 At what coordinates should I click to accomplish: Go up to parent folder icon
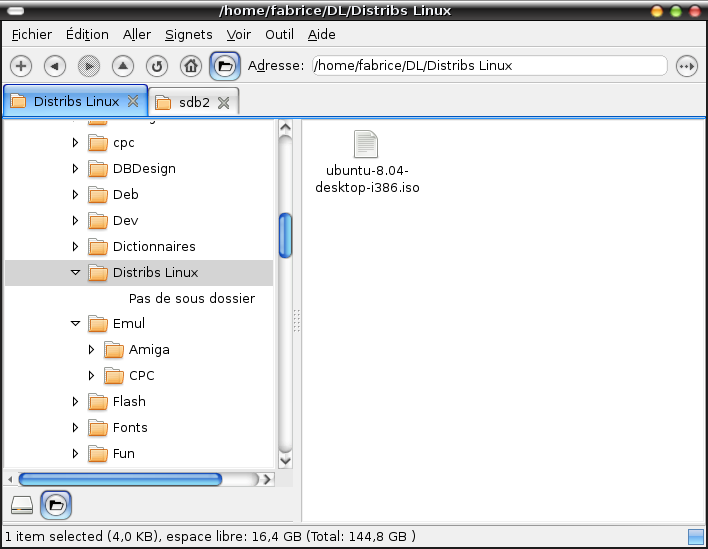(x=123, y=66)
